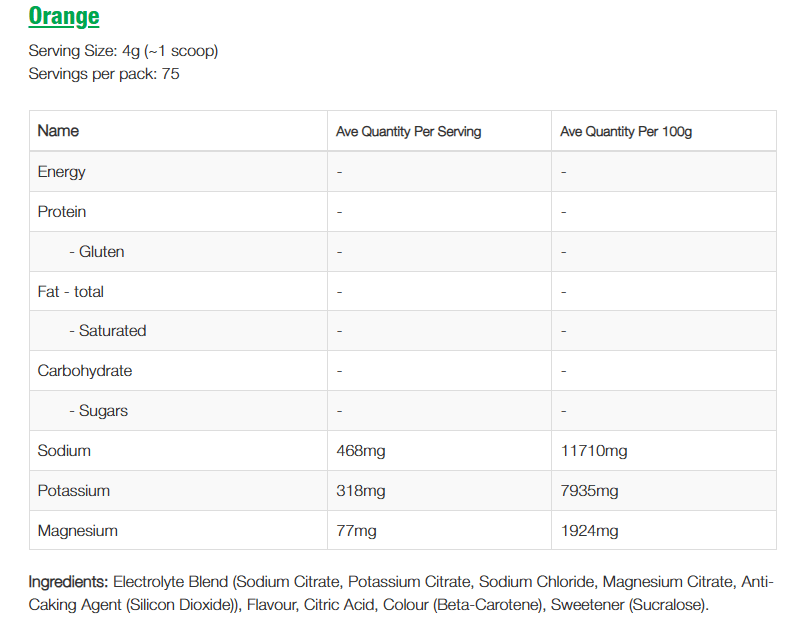801x638 pixels.
Task: Click the 468mg sodium per serving value
Action: coord(361,451)
